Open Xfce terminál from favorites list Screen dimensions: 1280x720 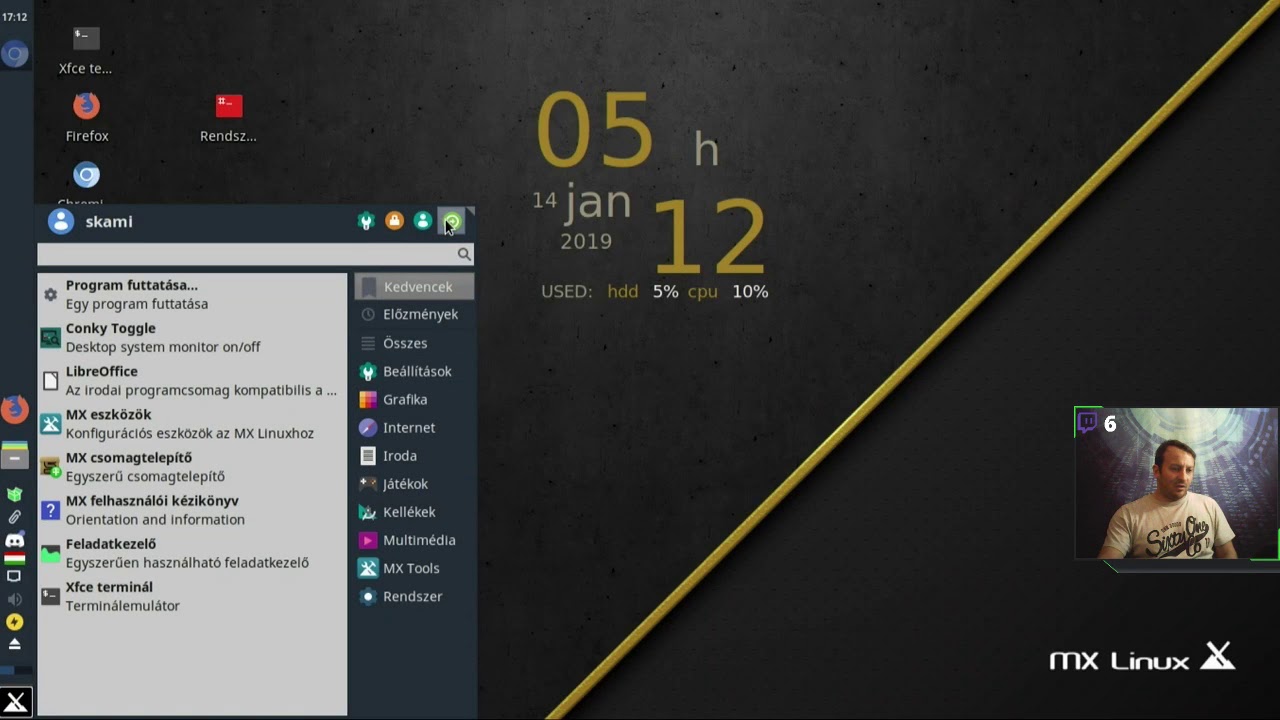(x=192, y=596)
